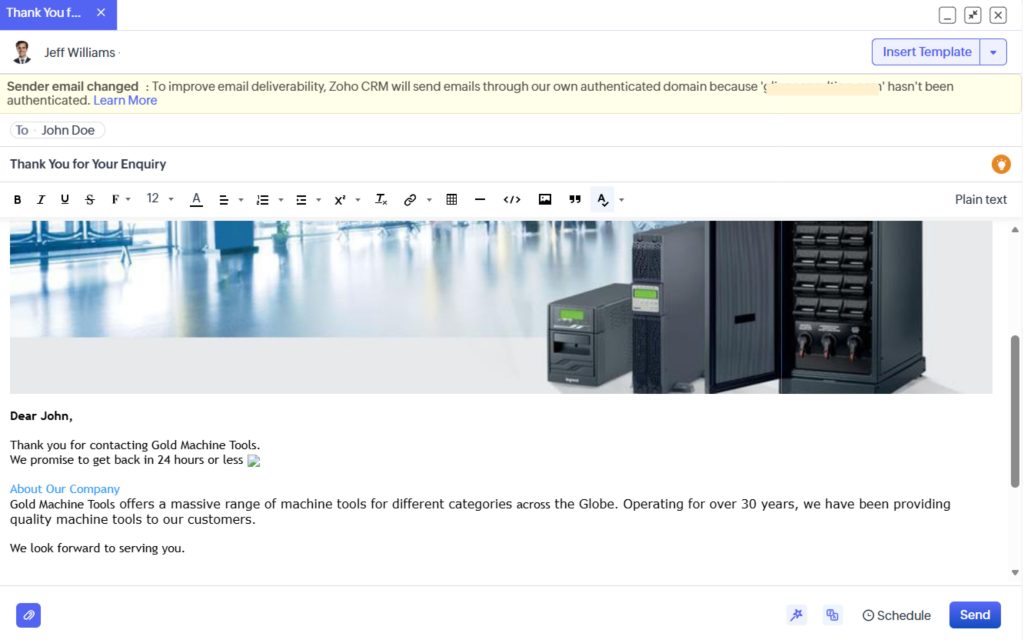1024x640 pixels.
Task: Click the Insert Template button
Action: click(926, 52)
